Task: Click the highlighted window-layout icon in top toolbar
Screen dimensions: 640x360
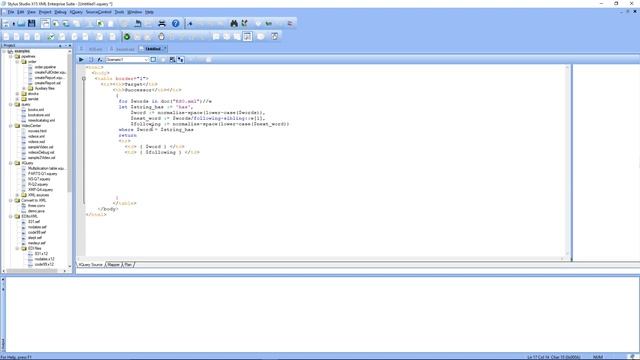Action: pos(45,24)
